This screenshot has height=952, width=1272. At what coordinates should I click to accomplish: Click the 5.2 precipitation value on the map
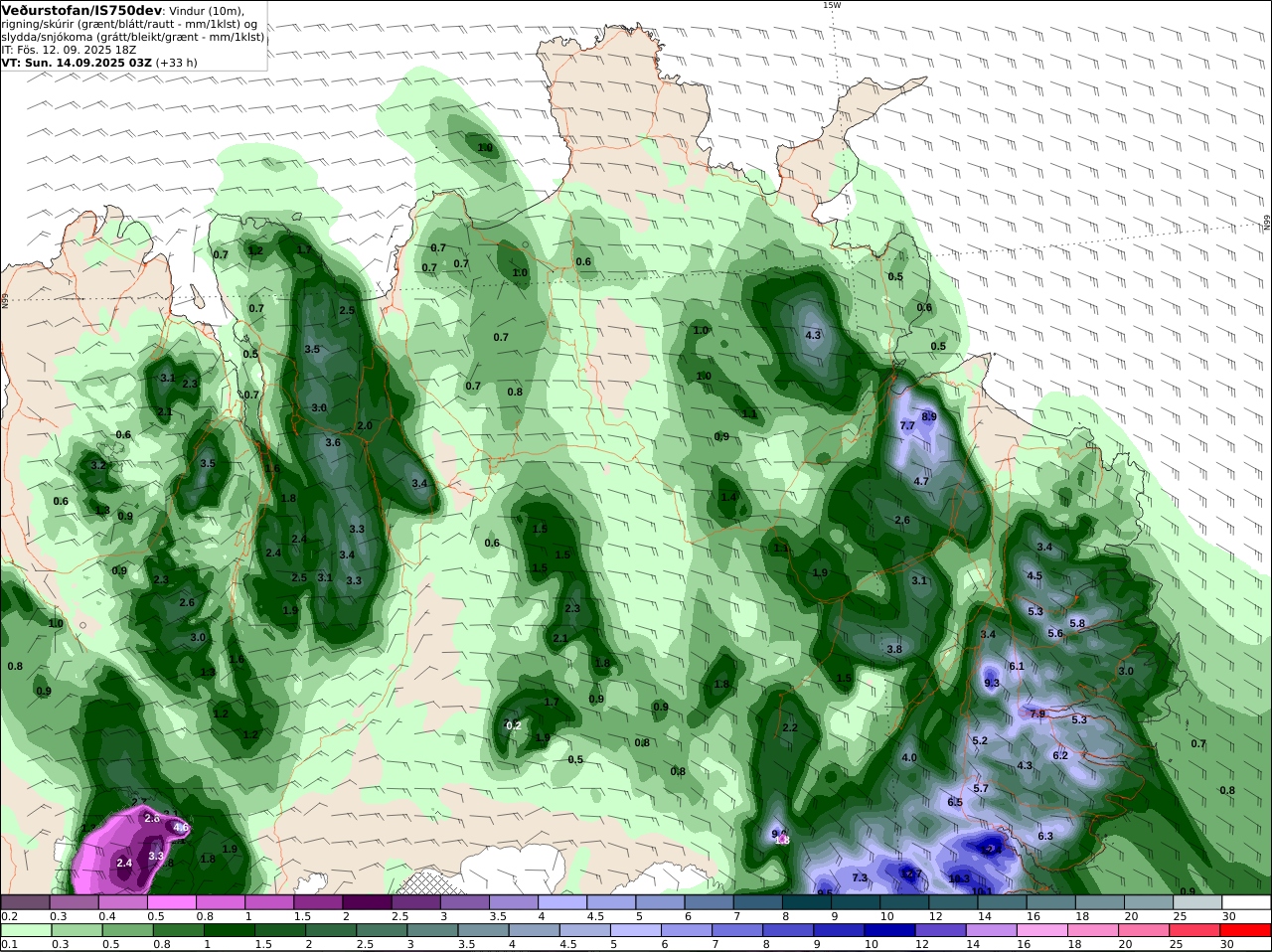point(980,740)
